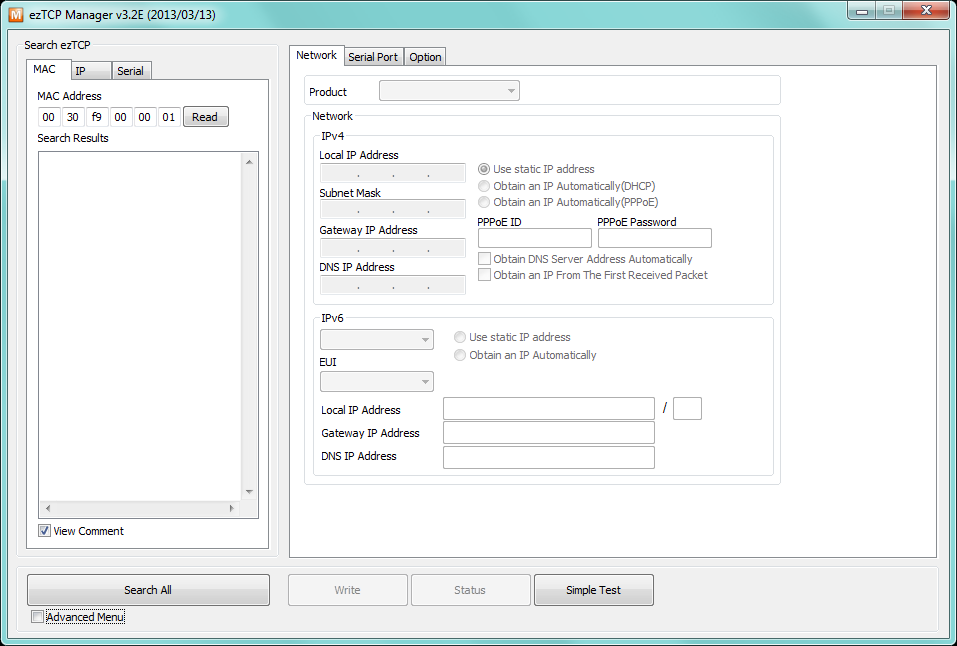Open the EUI dropdown
Screen dimensions: 957x646
coord(377,382)
